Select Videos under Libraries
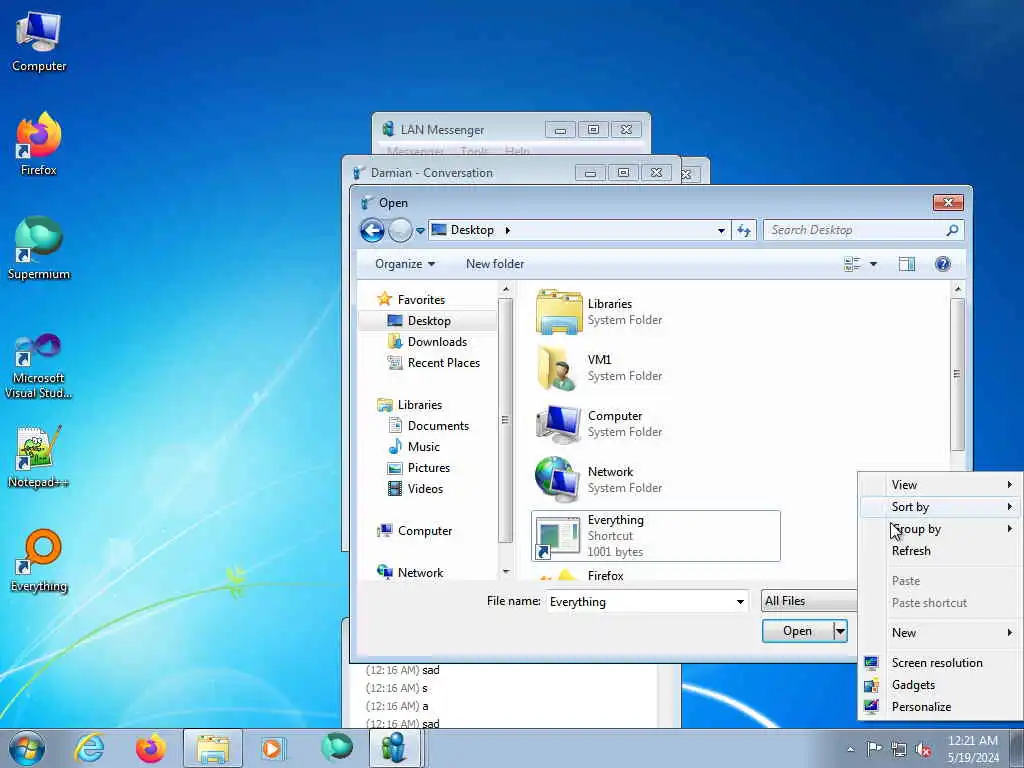The image size is (1024, 768). coord(424,488)
